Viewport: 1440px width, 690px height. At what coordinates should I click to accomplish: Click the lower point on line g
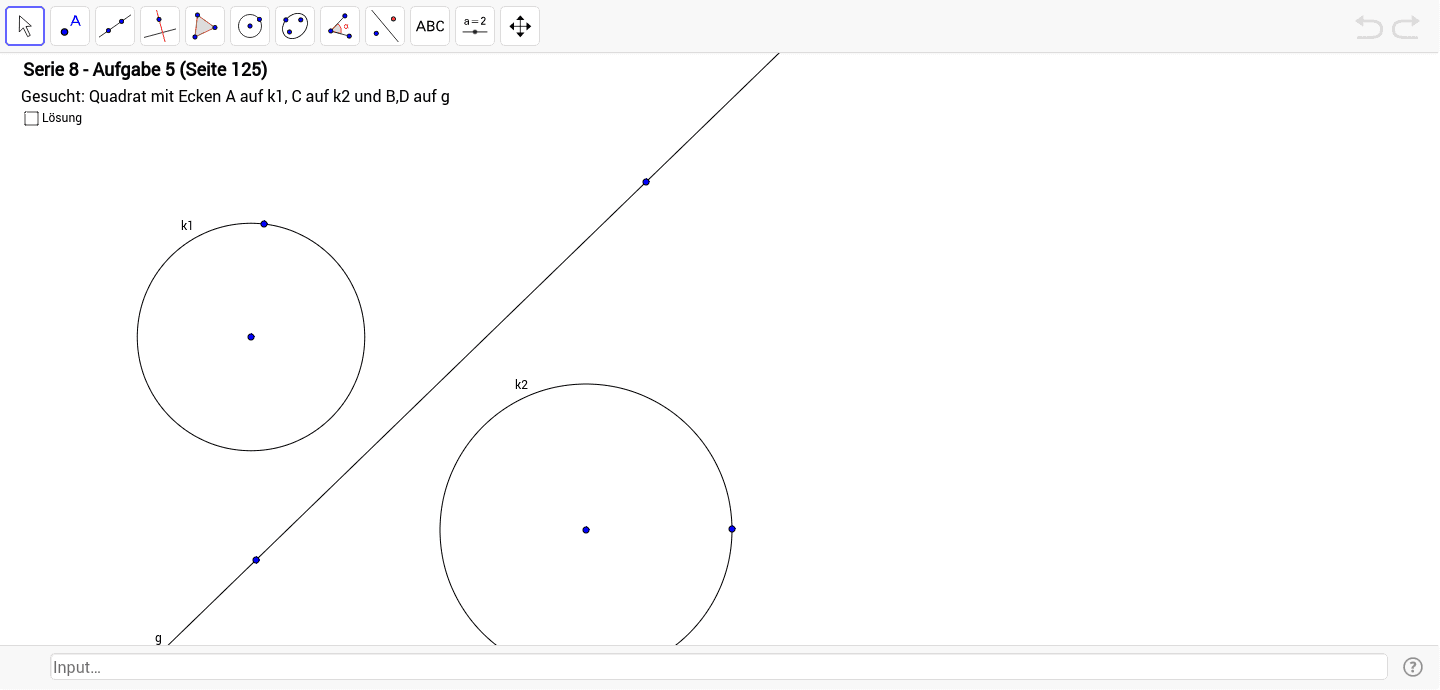click(x=256, y=560)
